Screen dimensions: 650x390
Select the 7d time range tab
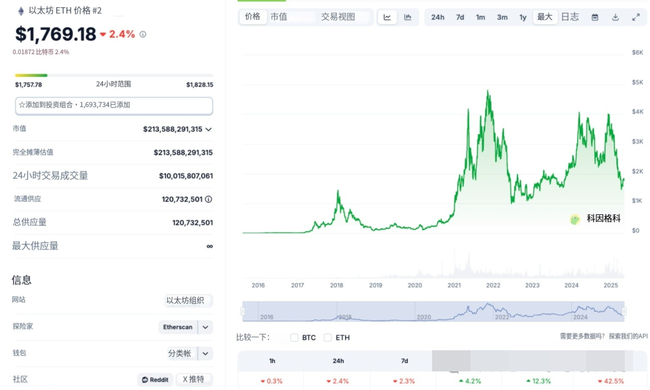coord(460,17)
